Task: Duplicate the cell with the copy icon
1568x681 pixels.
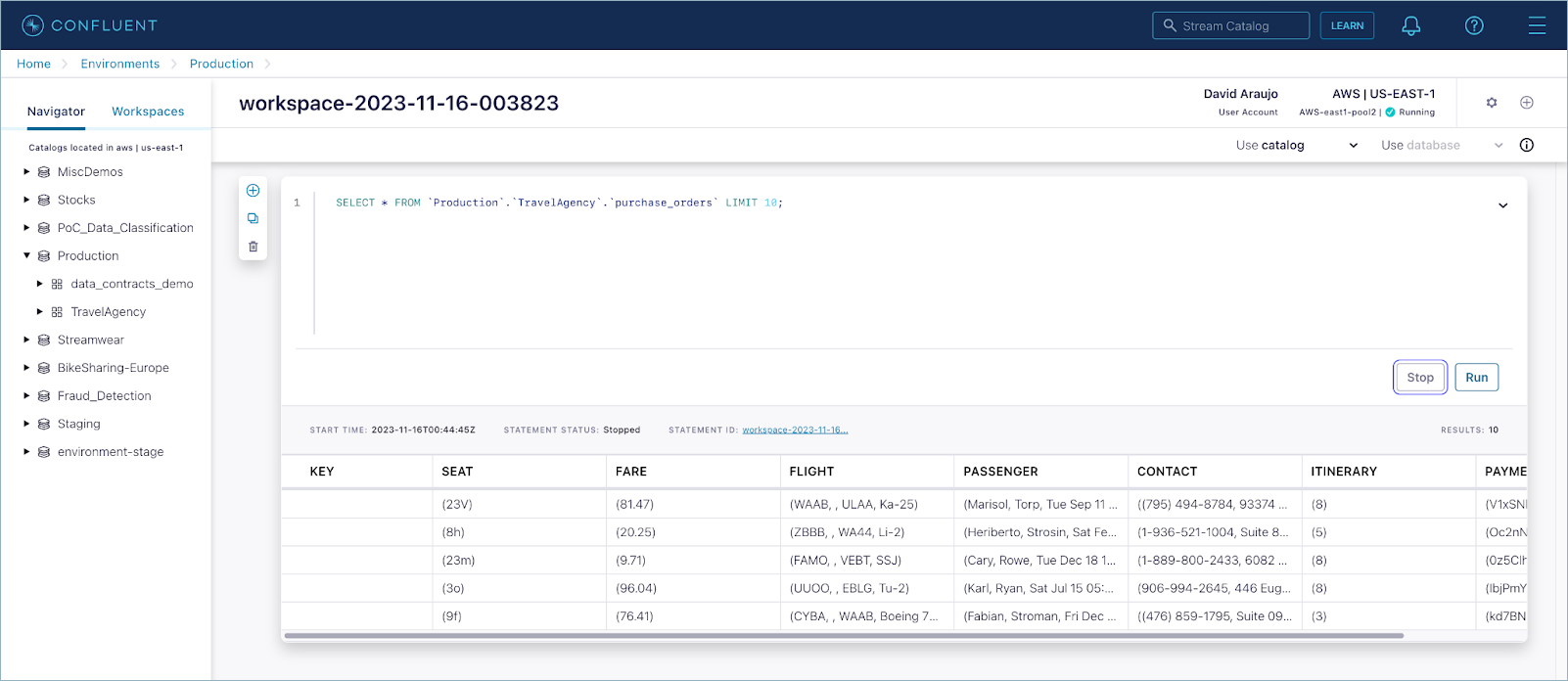Action: 253,218
